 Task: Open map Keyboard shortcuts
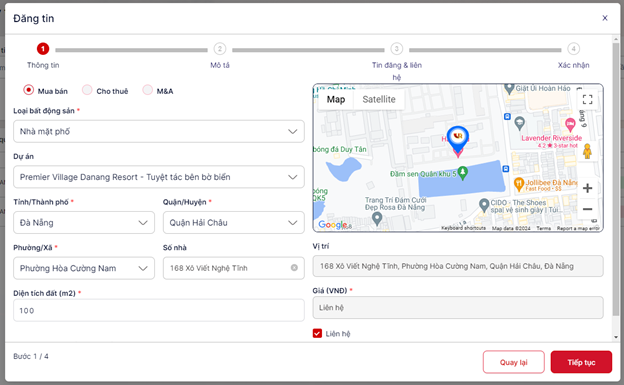(463, 228)
